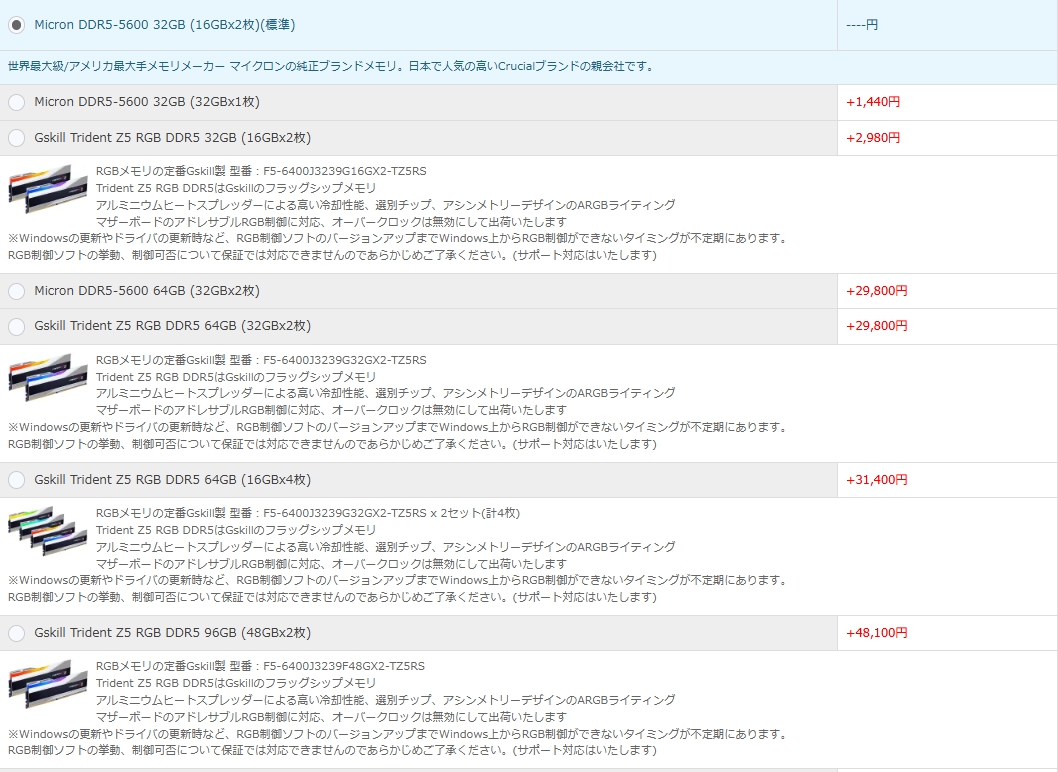Pick the Gskill Trident Z5 64GB (16GBx4枚) radio button
1058x772 pixels.
coord(16,480)
